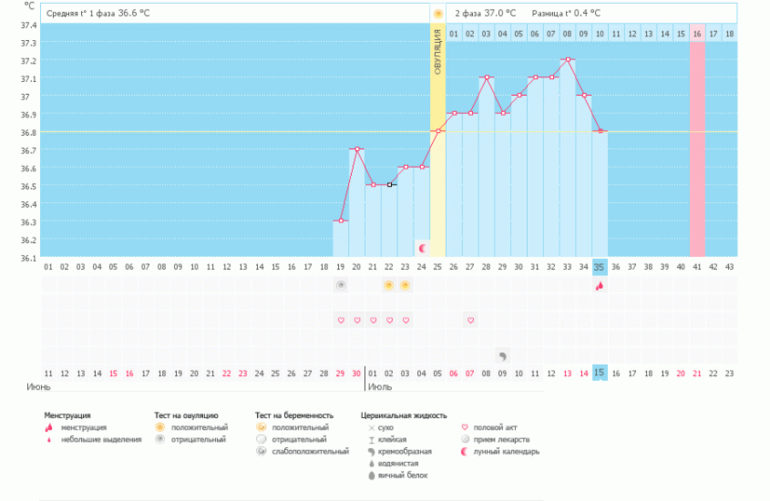The image size is (770, 501).
Task: Click the first Июнь month label
Action: (x=38, y=387)
